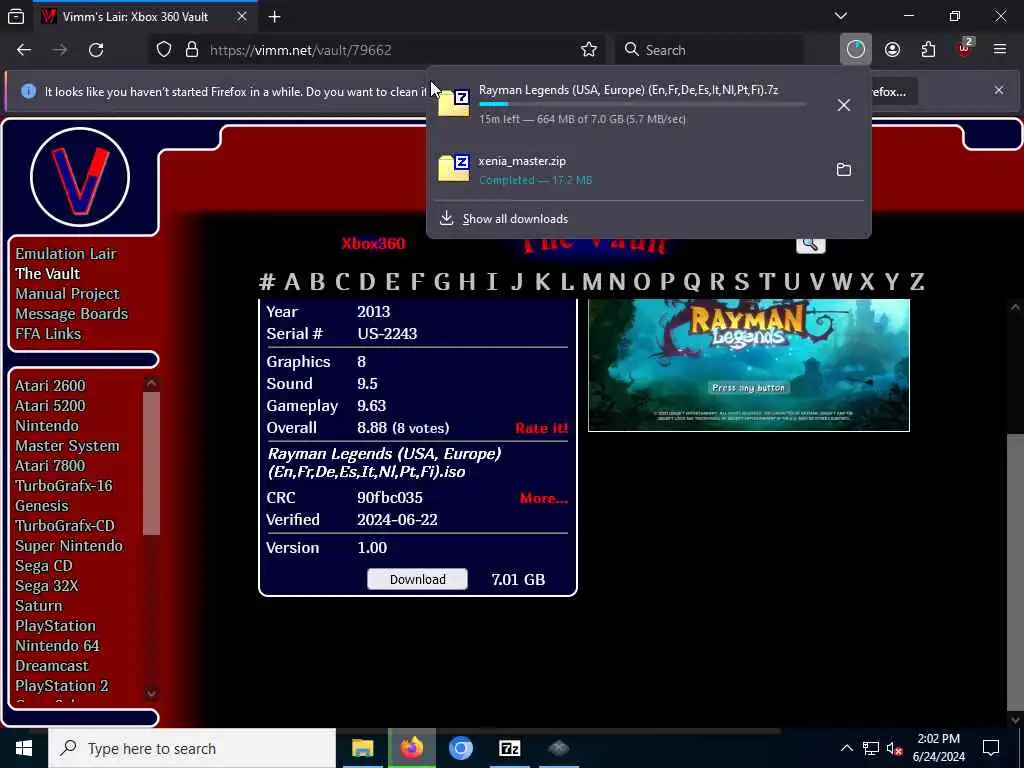The height and width of the screenshot is (768, 1024).
Task: Browse games starting with letter R
Action: pyautogui.click(x=717, y=281)
